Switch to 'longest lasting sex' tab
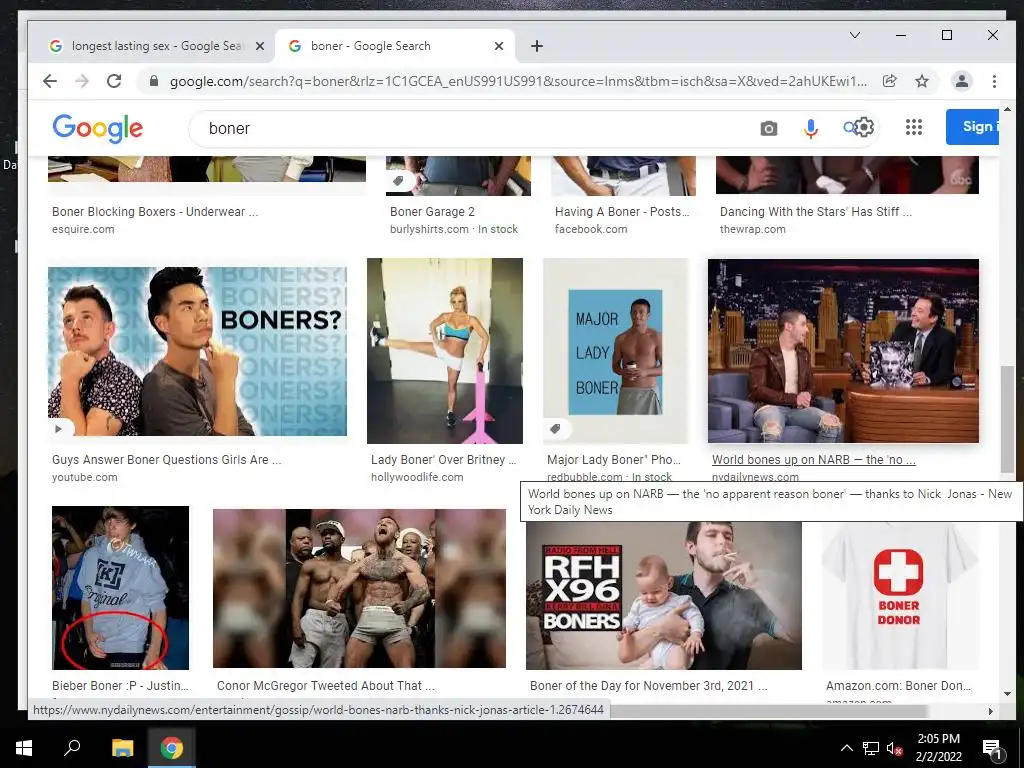This screenshot has width=1024, height=768. pyautogui.click(x=155, y=46)
